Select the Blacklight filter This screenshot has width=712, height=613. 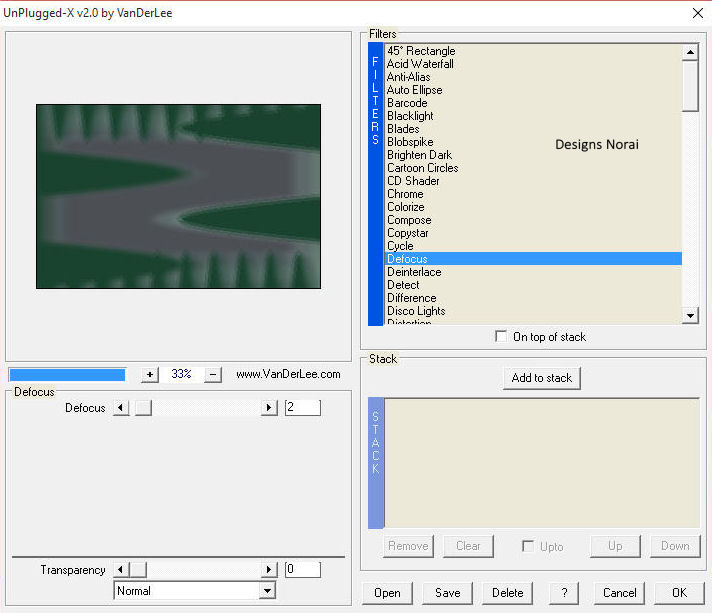[533, 116]
